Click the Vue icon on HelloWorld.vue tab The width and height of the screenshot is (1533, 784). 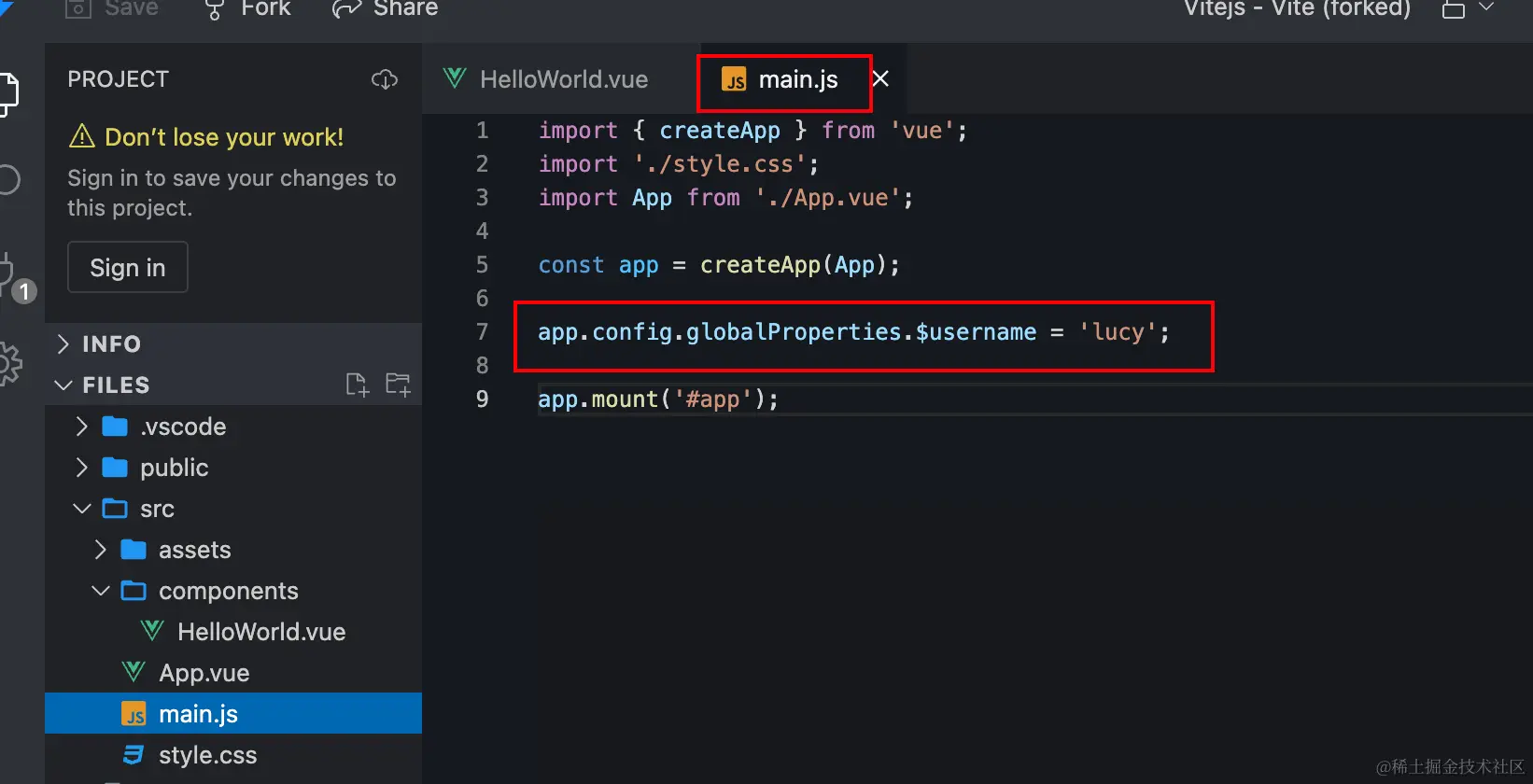pos(455,78)
